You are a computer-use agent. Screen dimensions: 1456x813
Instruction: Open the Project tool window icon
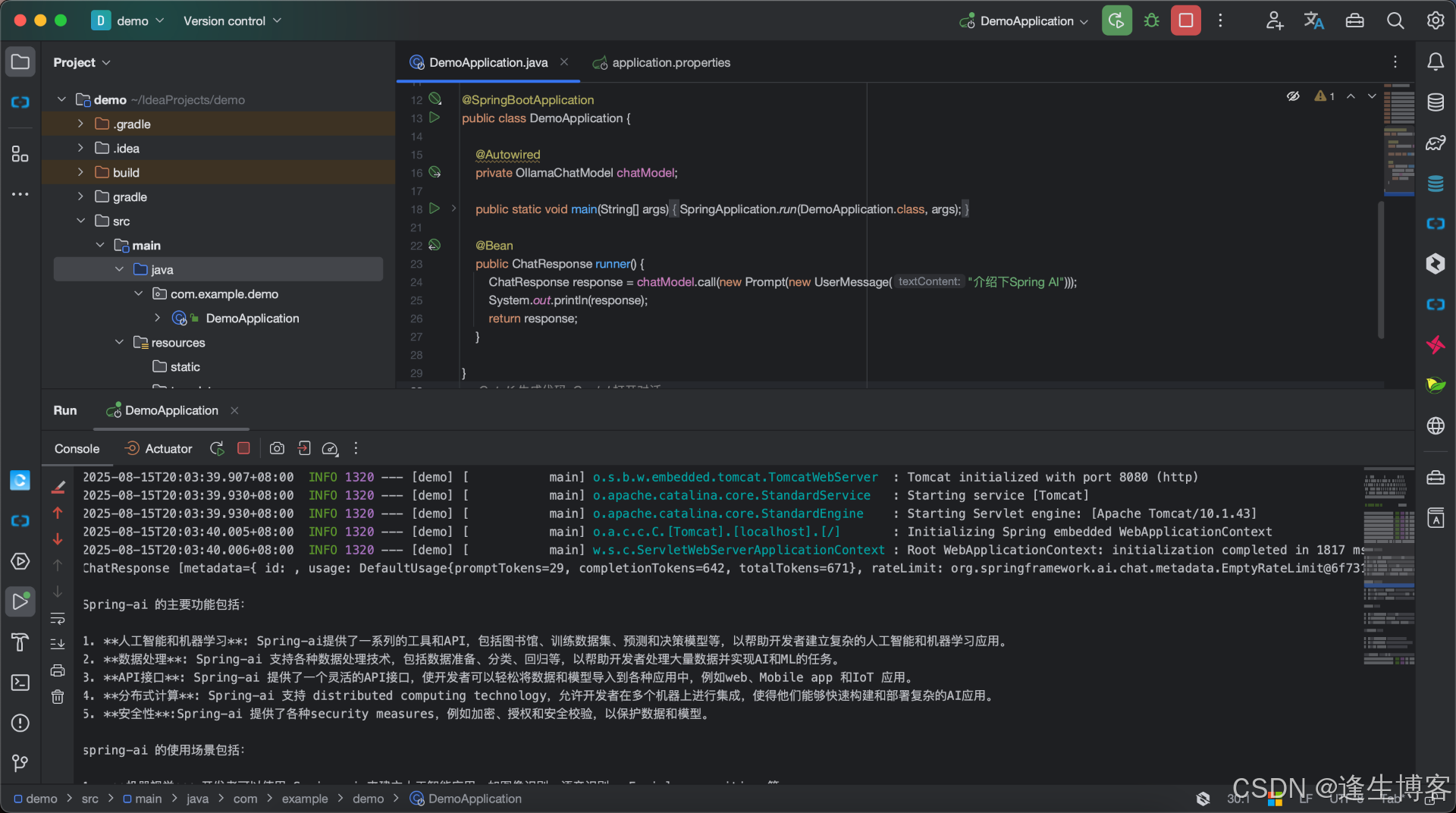pos(20,61)
